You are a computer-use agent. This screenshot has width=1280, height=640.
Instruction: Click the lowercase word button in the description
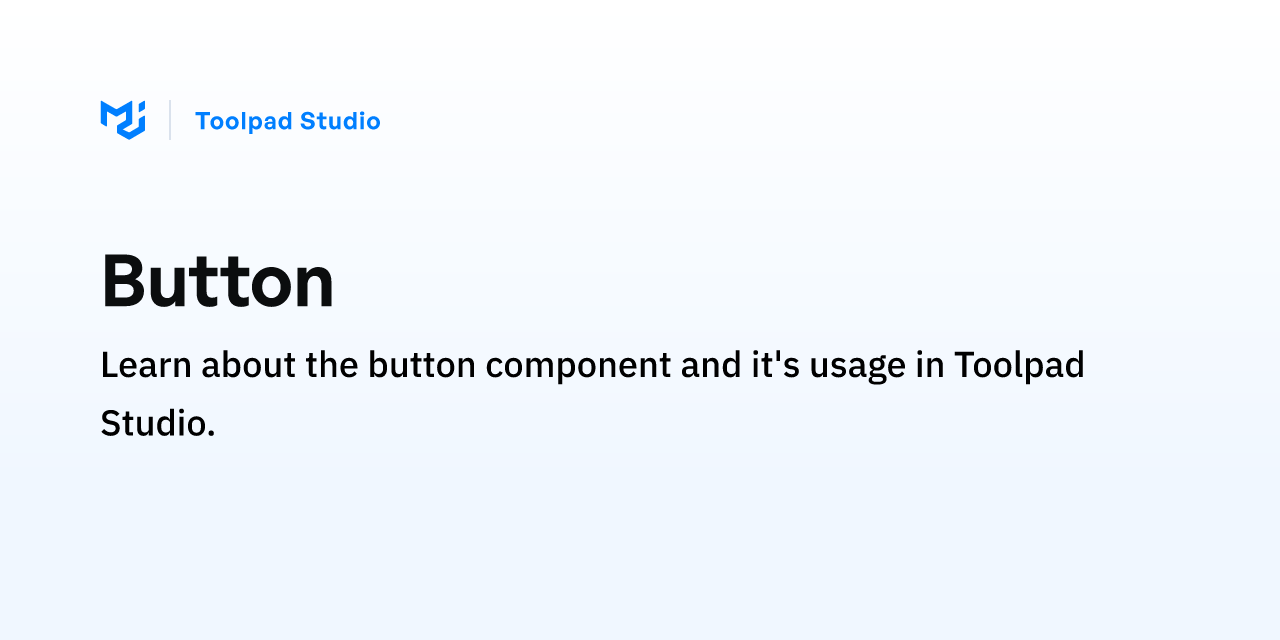click(421, 365)
